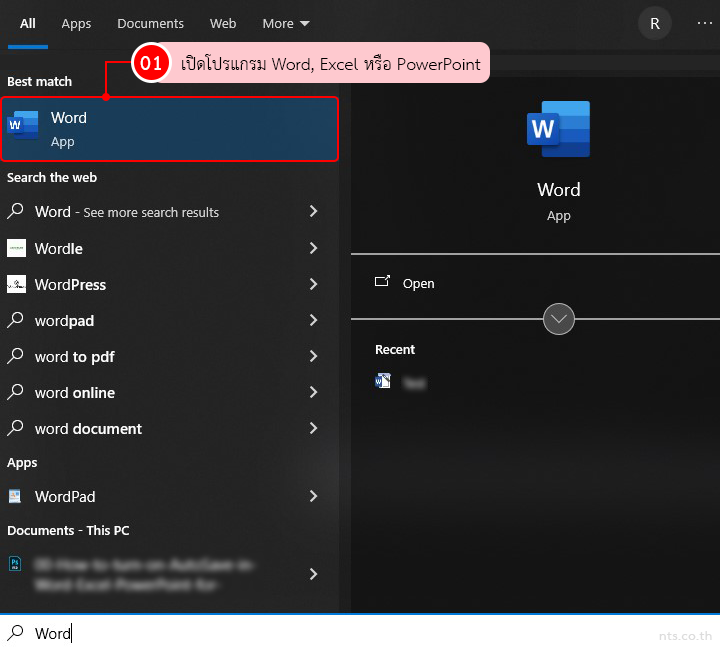Click the Photoshop document file icon
Screen dimensions: 720x648
(x=16, y=564)
